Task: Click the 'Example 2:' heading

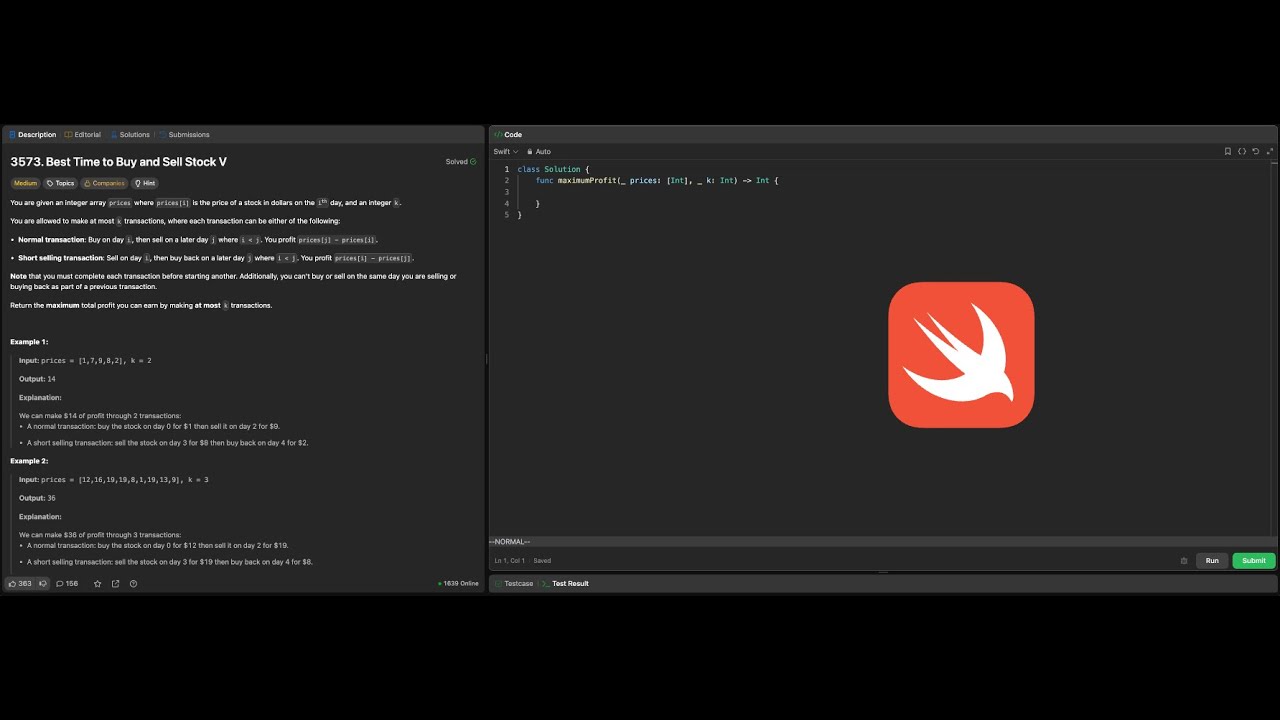Action: [29, 461]
